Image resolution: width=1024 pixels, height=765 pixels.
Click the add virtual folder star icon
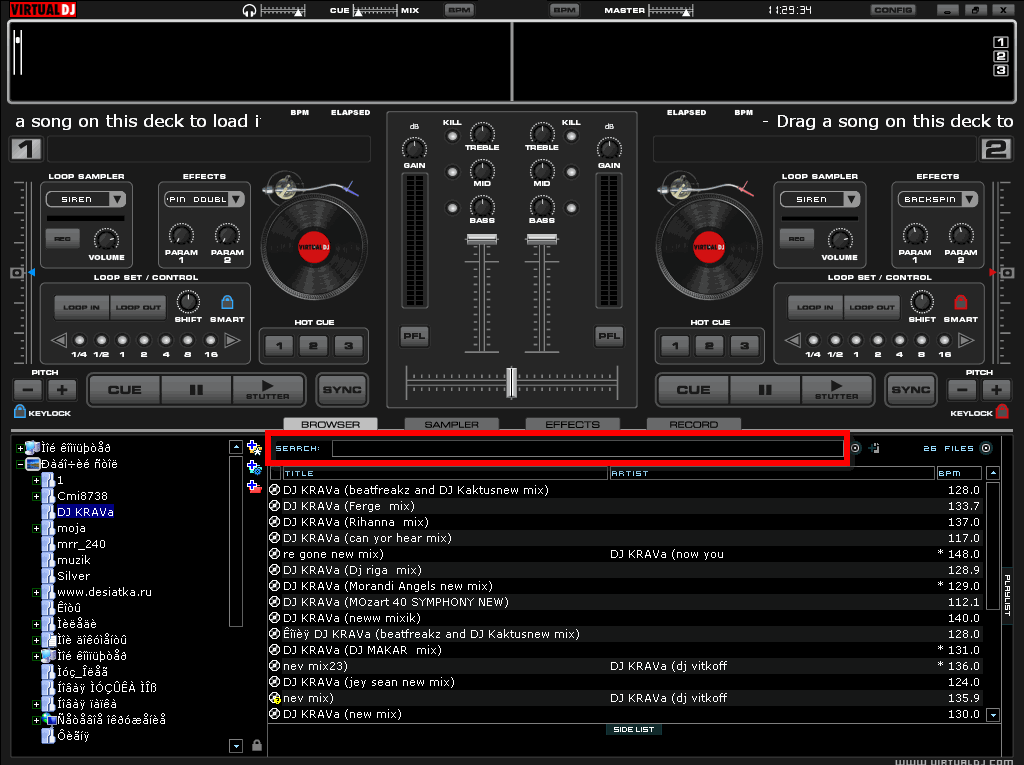point(254,448)
